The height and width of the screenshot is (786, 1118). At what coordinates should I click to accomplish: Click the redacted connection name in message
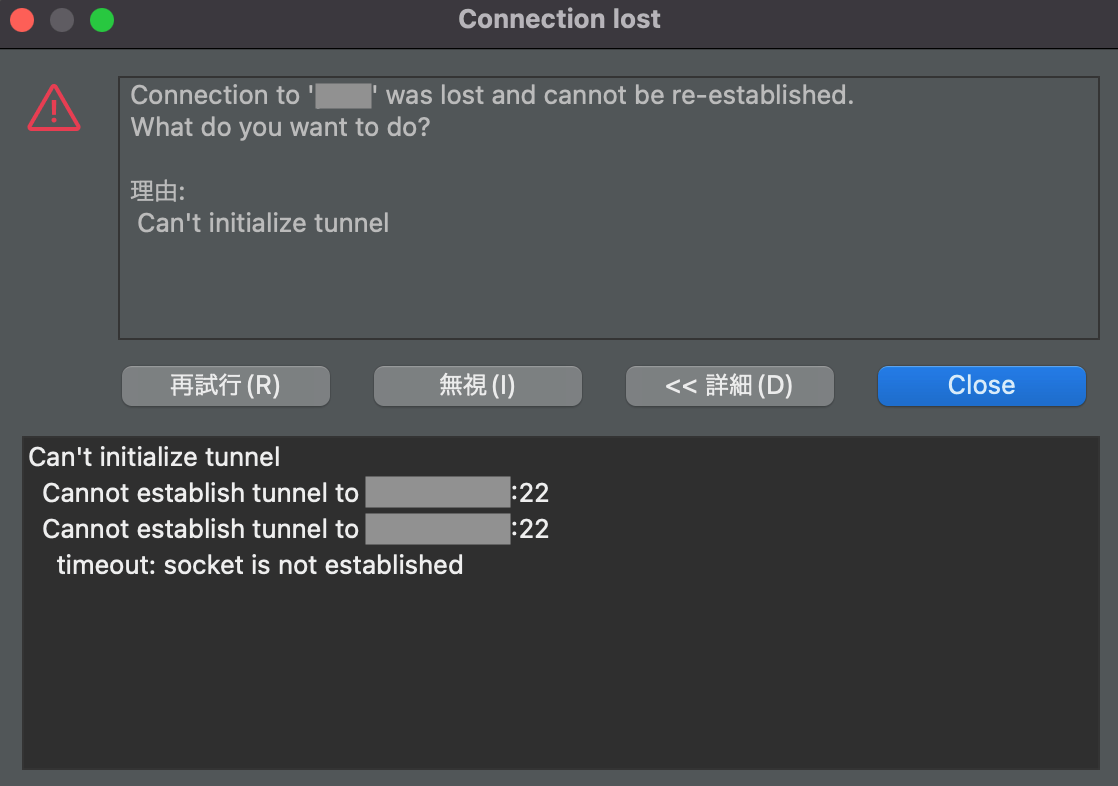point(344,96)
